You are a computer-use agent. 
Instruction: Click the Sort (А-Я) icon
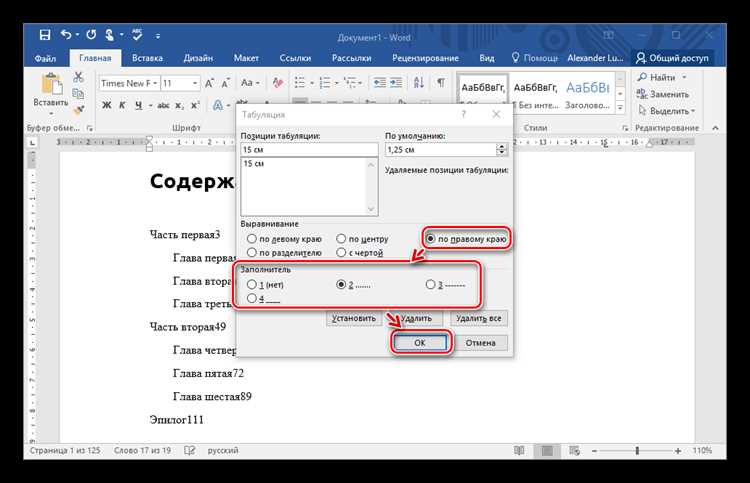pyautogui.click(x=419, y=83)
